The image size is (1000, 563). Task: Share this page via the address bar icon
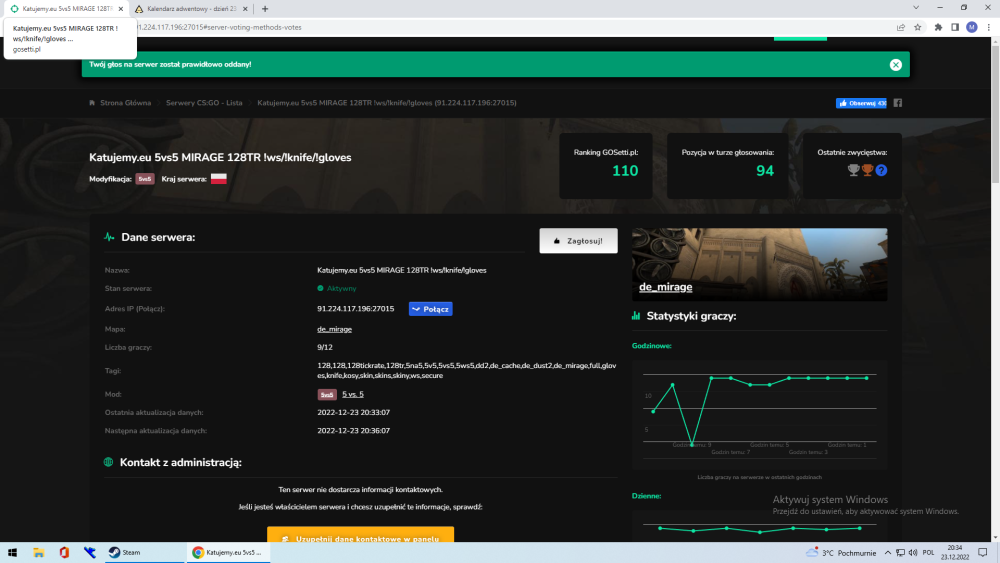coord(901,27)
